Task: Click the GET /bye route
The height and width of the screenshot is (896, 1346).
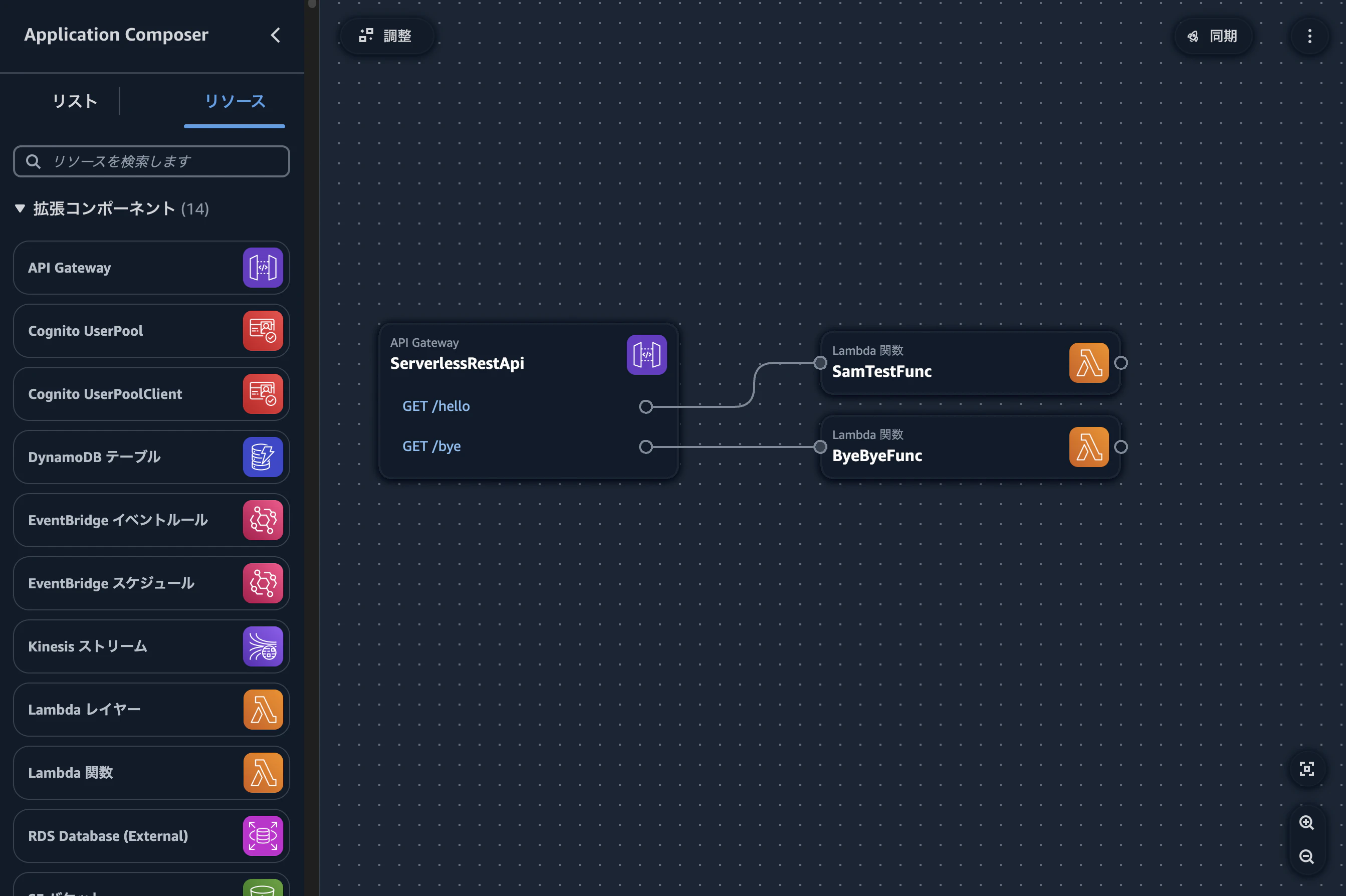Action: point(431,447)
